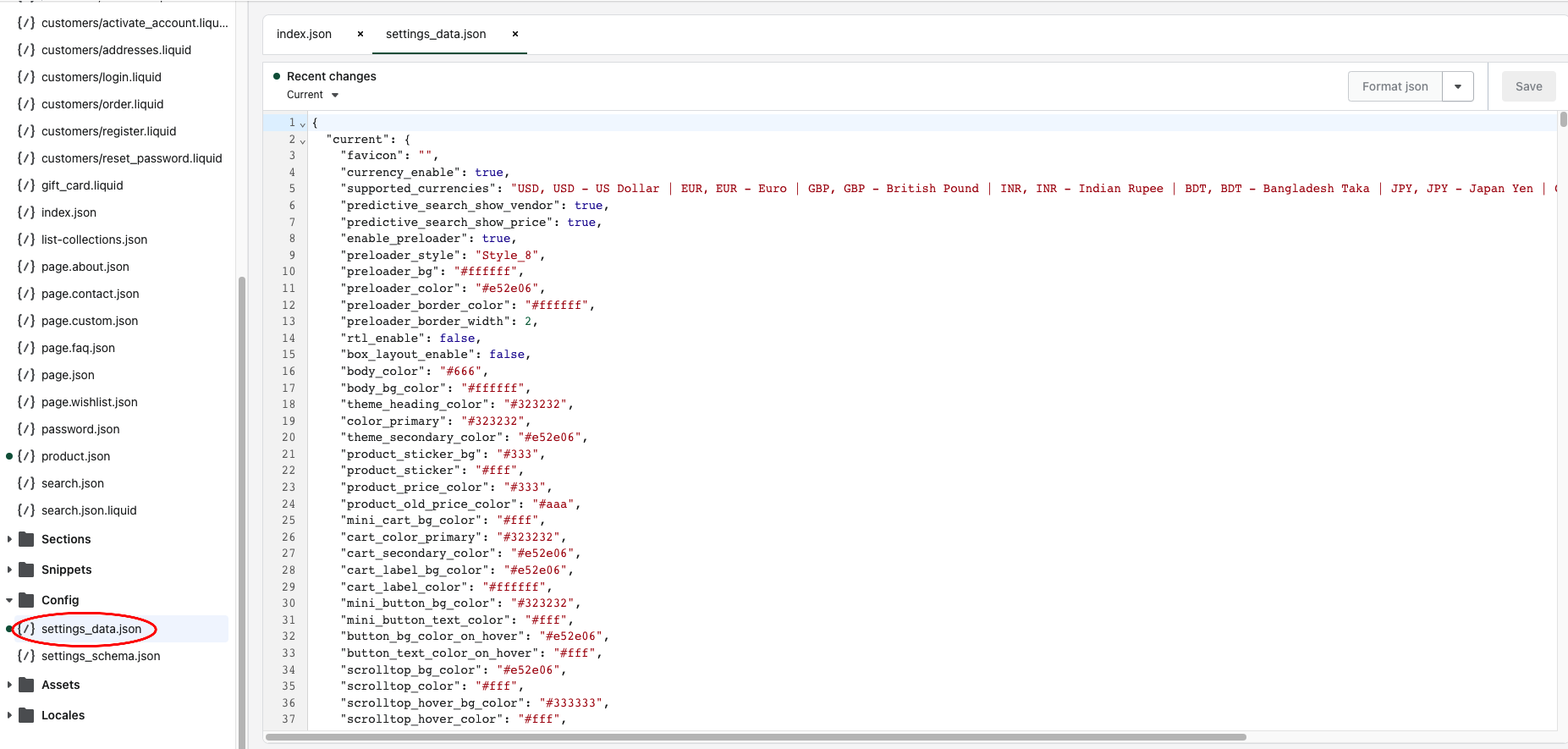Click the sidebar vertical scrollbar
The width and height of the screenshot is (1568, 749).
pyautogui.click(x=242, y=512)
